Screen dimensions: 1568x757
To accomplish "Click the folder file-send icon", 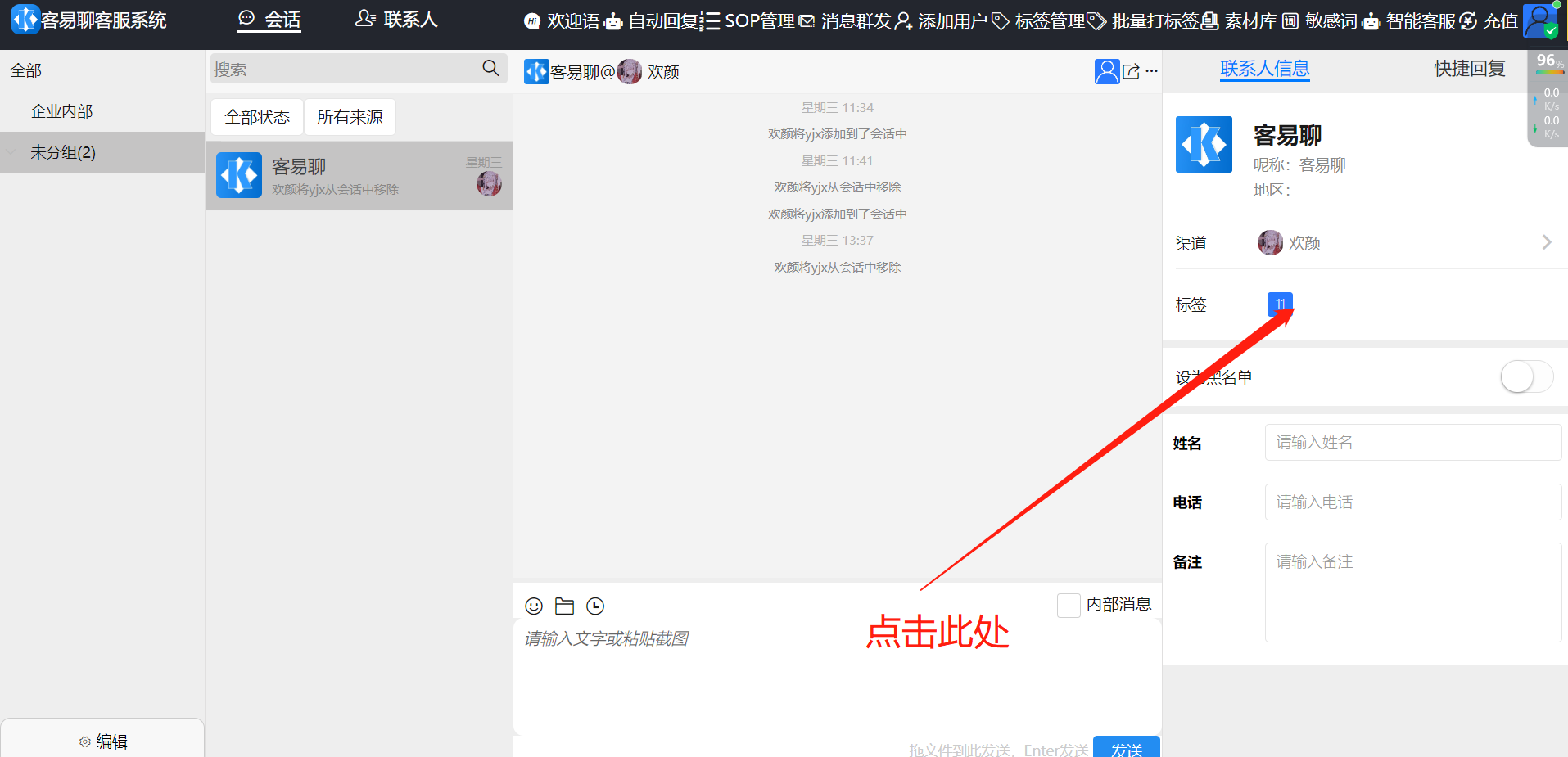I will point(564,606).
